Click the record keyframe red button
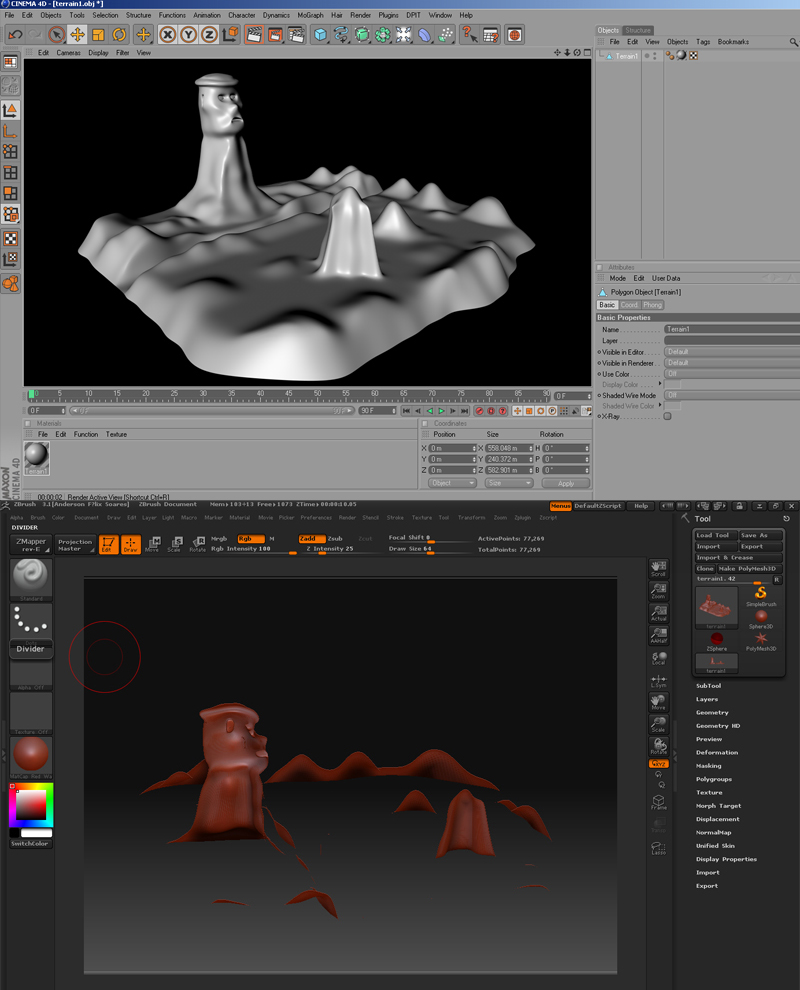800x990 pixels. point(479,411)
